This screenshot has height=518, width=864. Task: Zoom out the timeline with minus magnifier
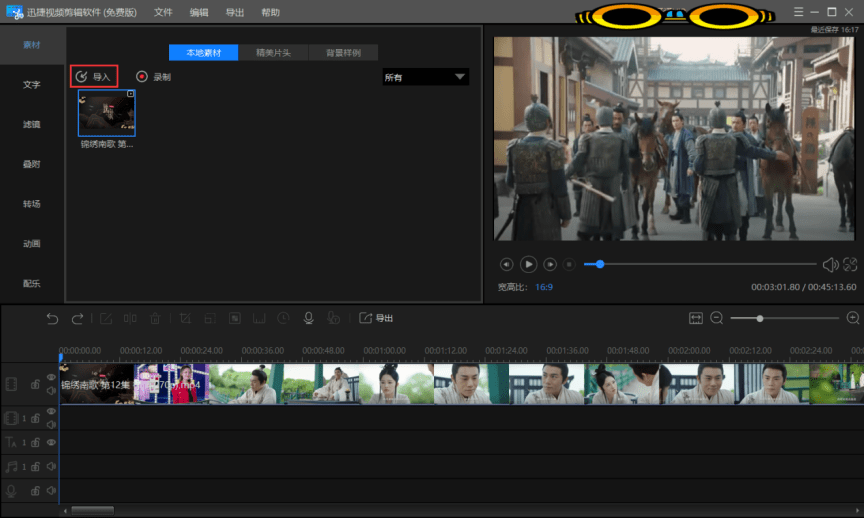717,318
